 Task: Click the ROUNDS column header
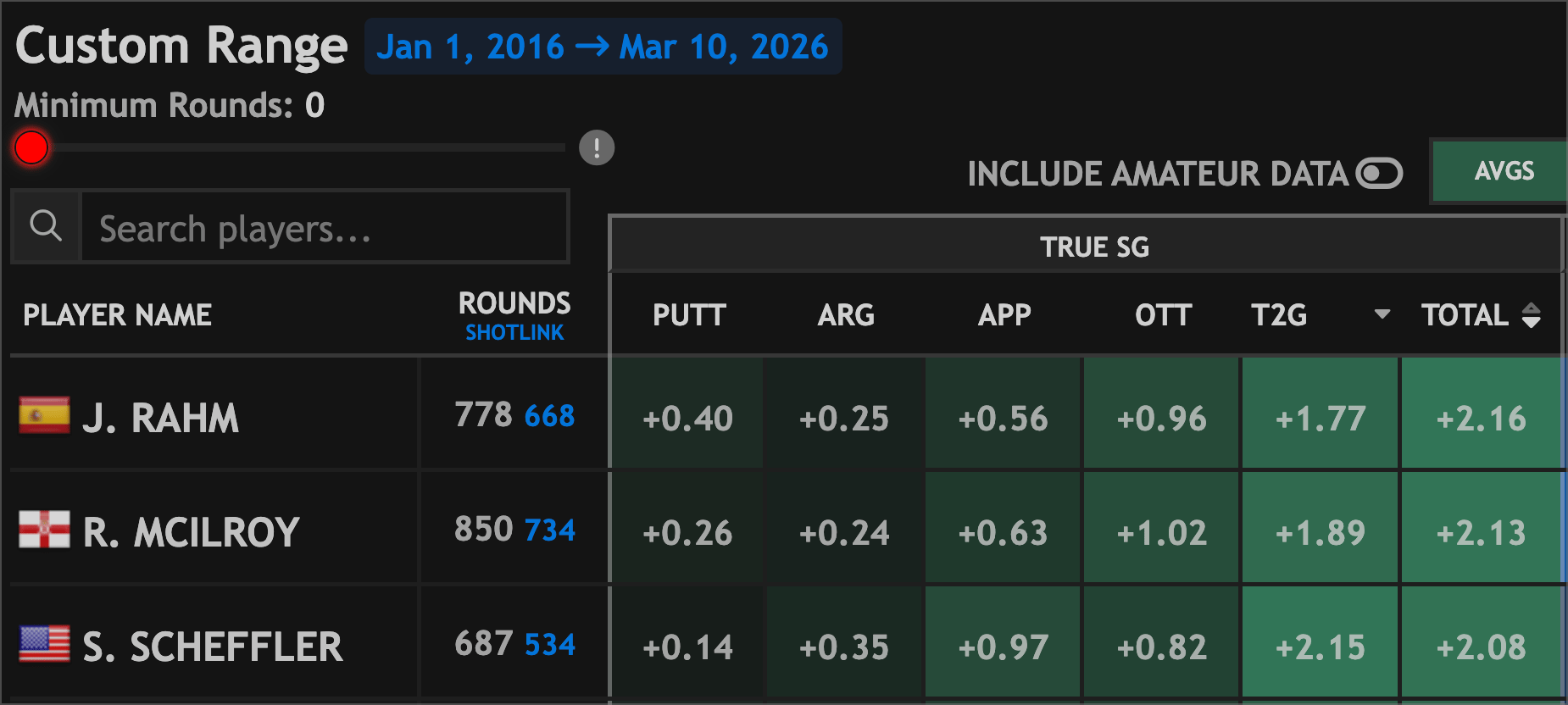coord(514,303)
